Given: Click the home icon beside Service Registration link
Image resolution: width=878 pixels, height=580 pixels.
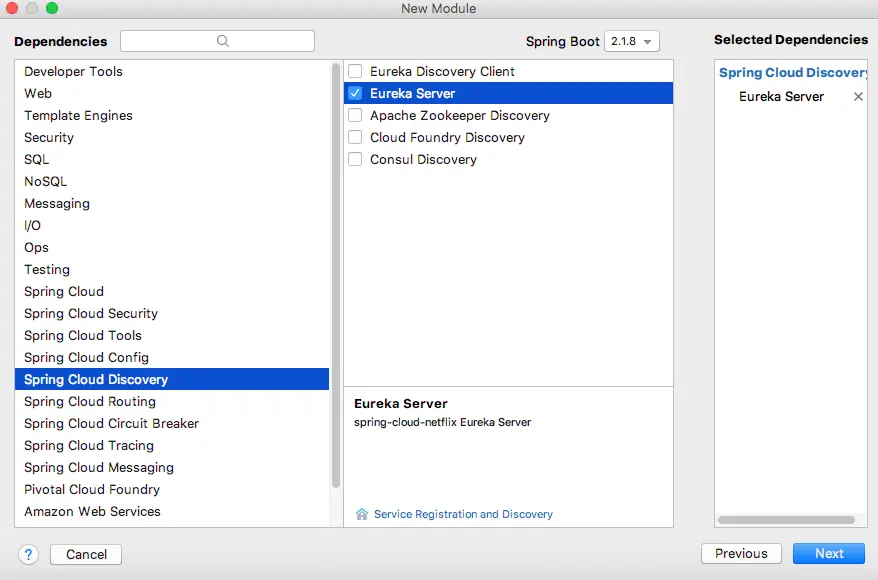Looking at the screenshot, I should tap(362, 514).
